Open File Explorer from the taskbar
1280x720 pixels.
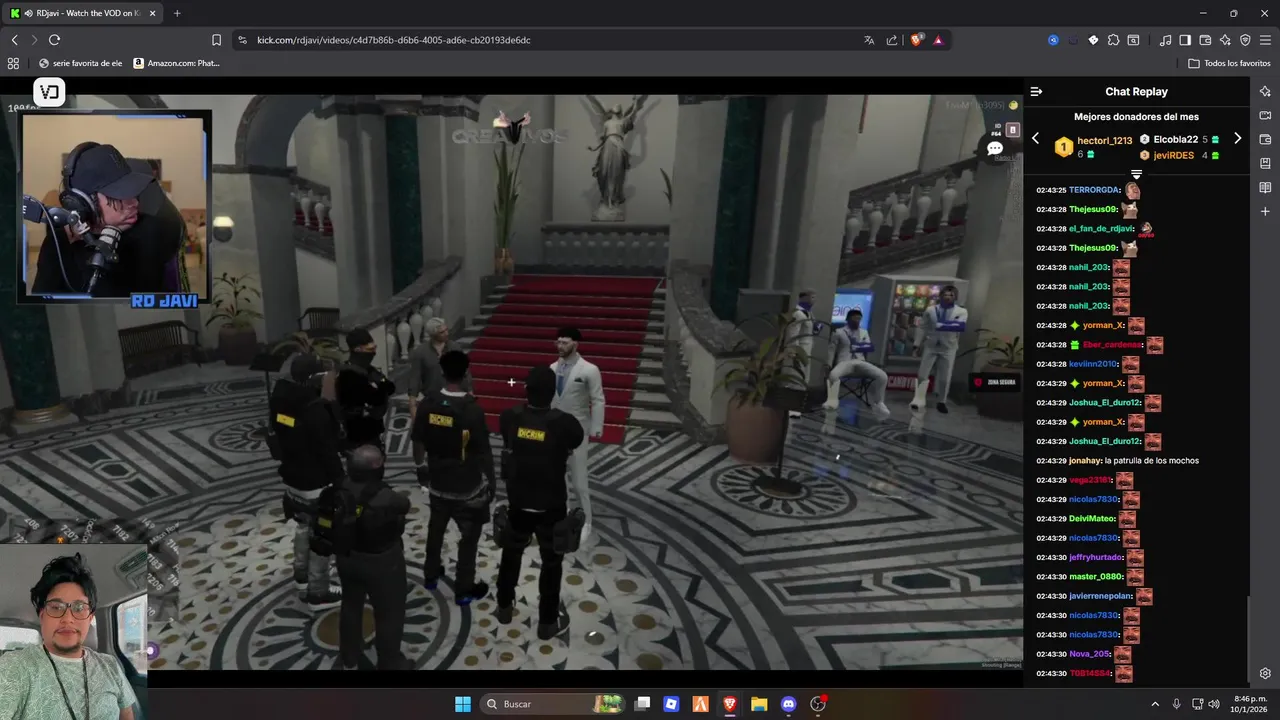[x=759, y=704]
